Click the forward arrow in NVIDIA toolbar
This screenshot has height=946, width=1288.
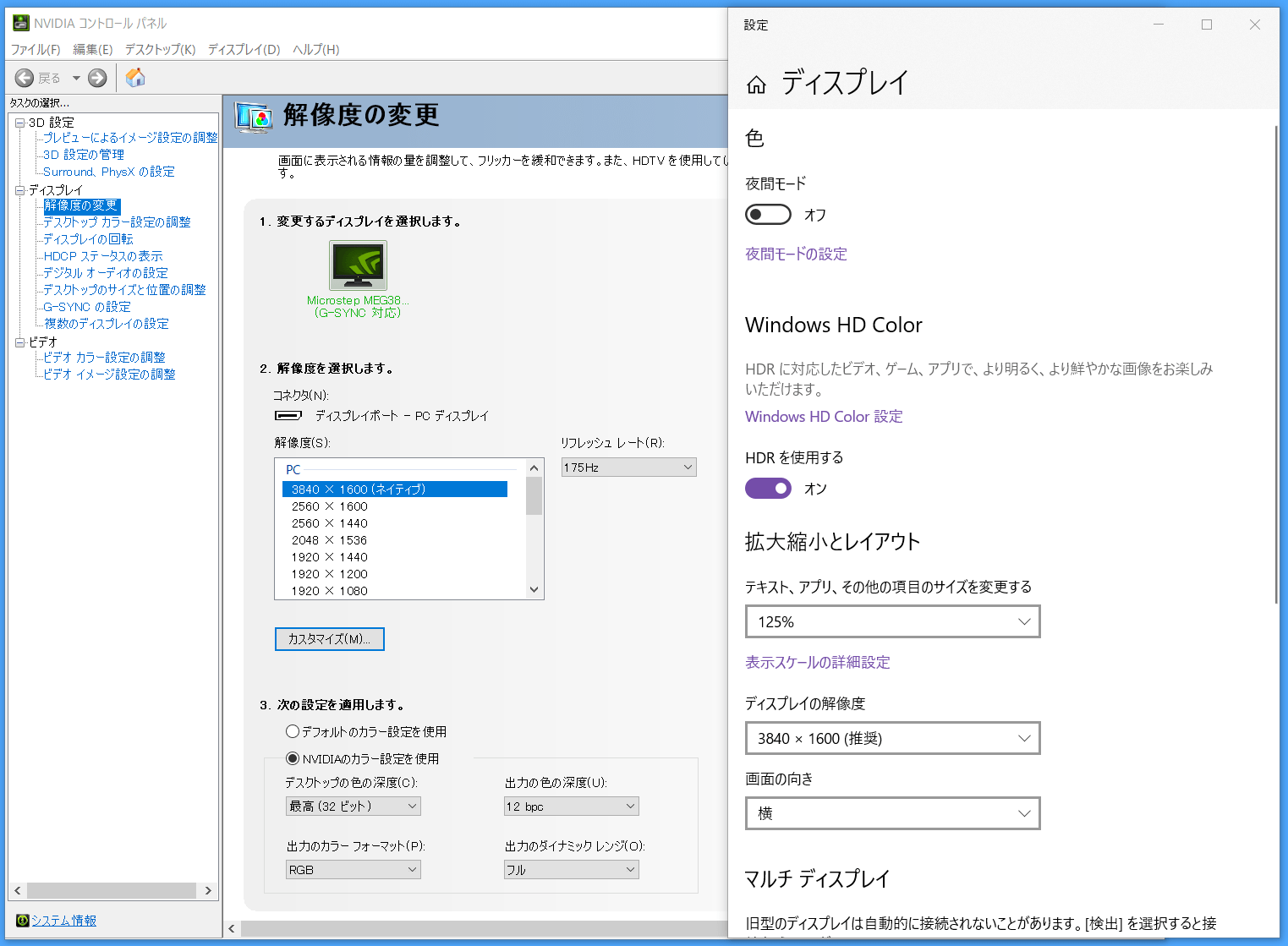tap(98, 78)
